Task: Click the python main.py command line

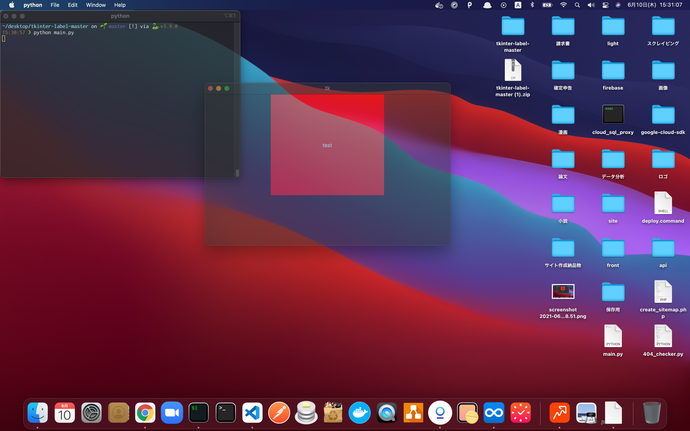Action: [x=54, y=33]
